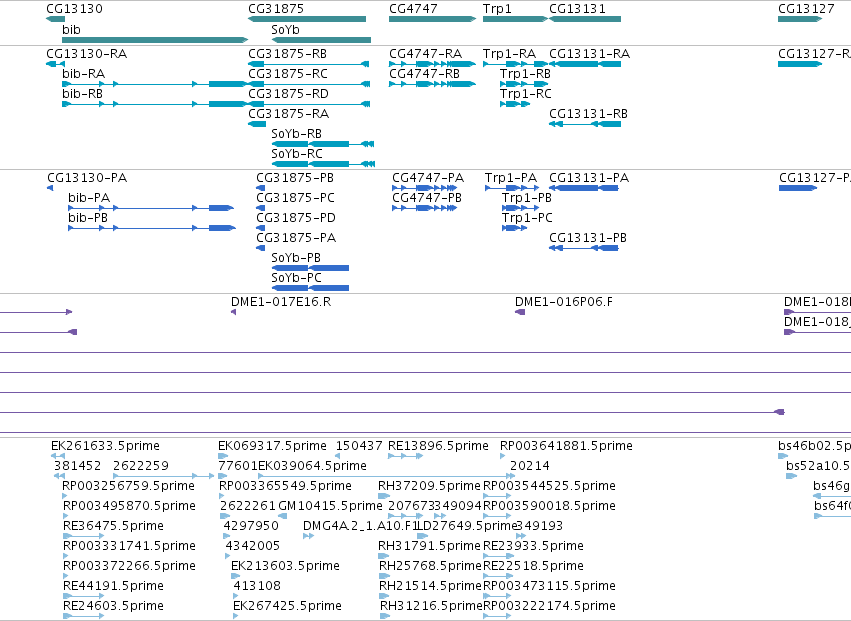This screenshot has height=621, width=851.
Task: Open EST label RP003641881.5prime
Action: [x=566, y=446]
